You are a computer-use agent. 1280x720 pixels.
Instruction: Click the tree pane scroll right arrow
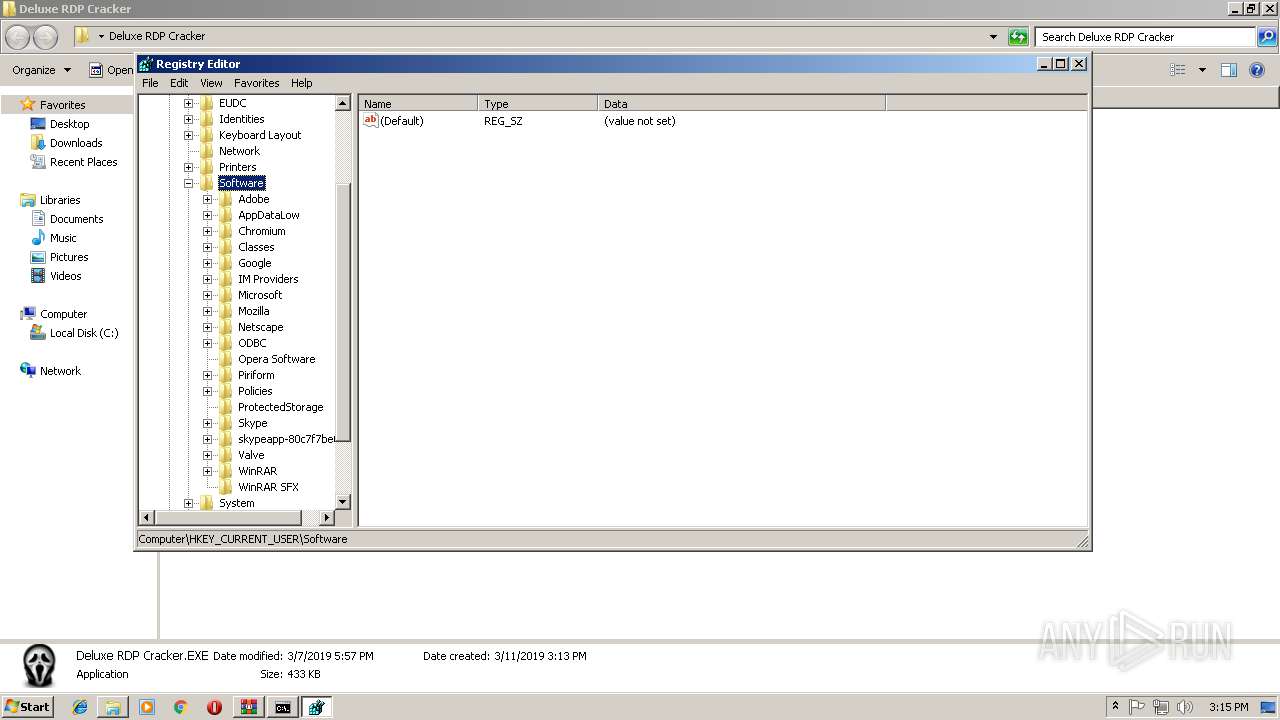coord(327,517)
